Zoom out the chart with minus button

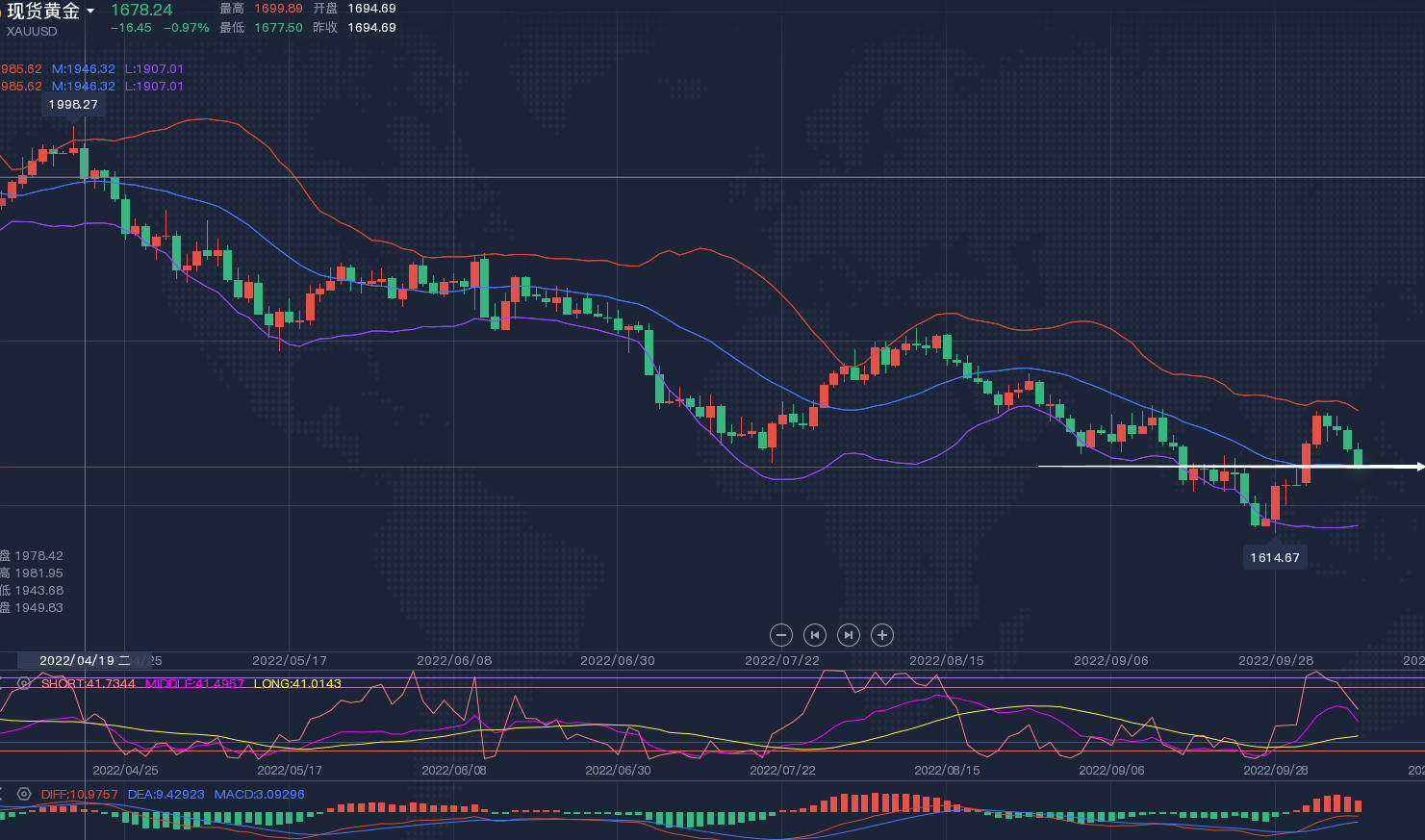click(781, 635)
